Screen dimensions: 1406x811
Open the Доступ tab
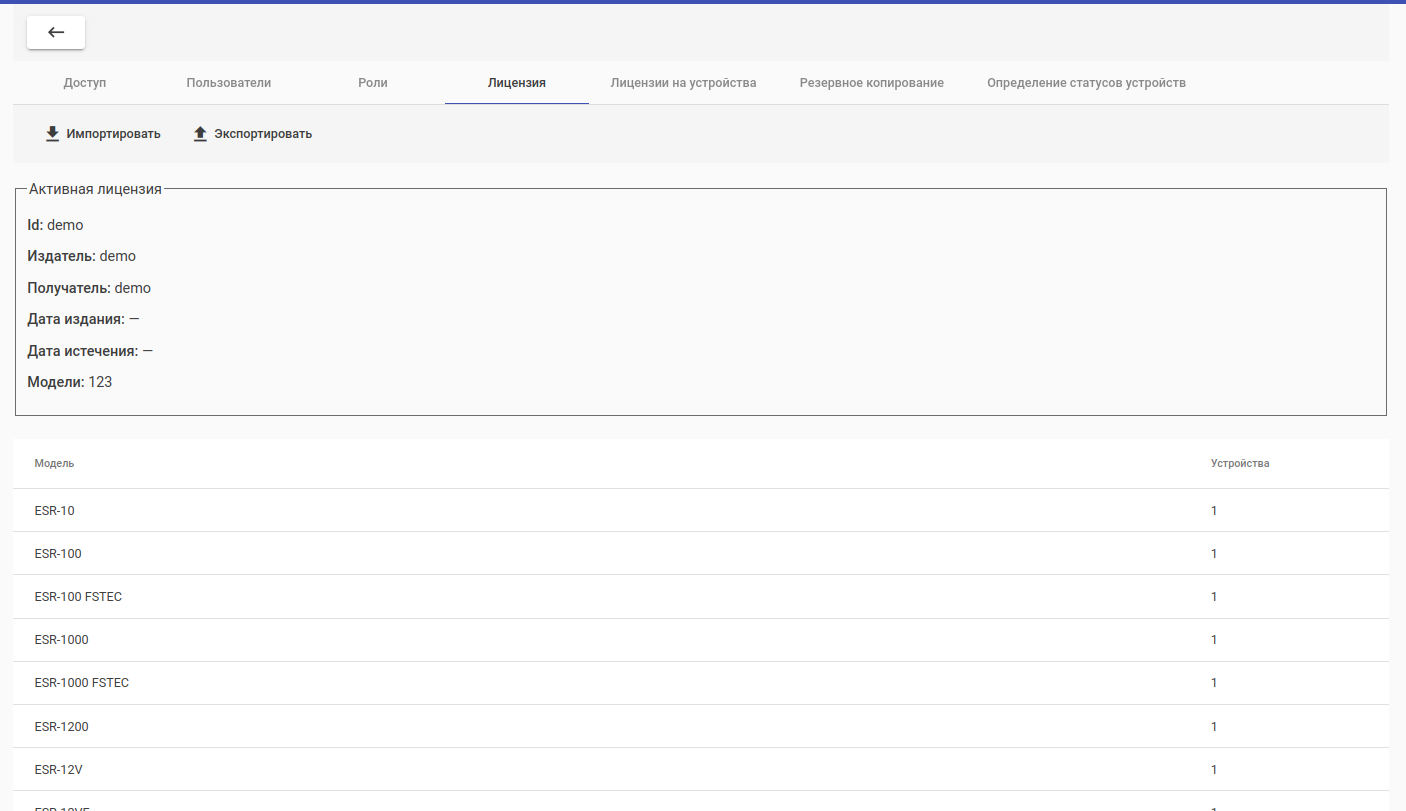pos(85,83)
